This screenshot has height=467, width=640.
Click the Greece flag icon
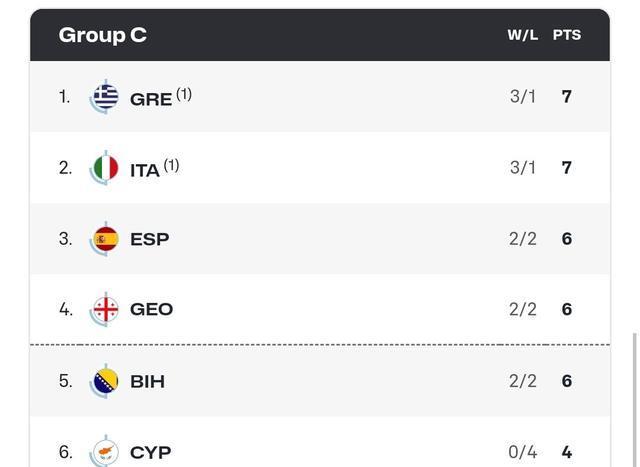(x=106, y=97)
